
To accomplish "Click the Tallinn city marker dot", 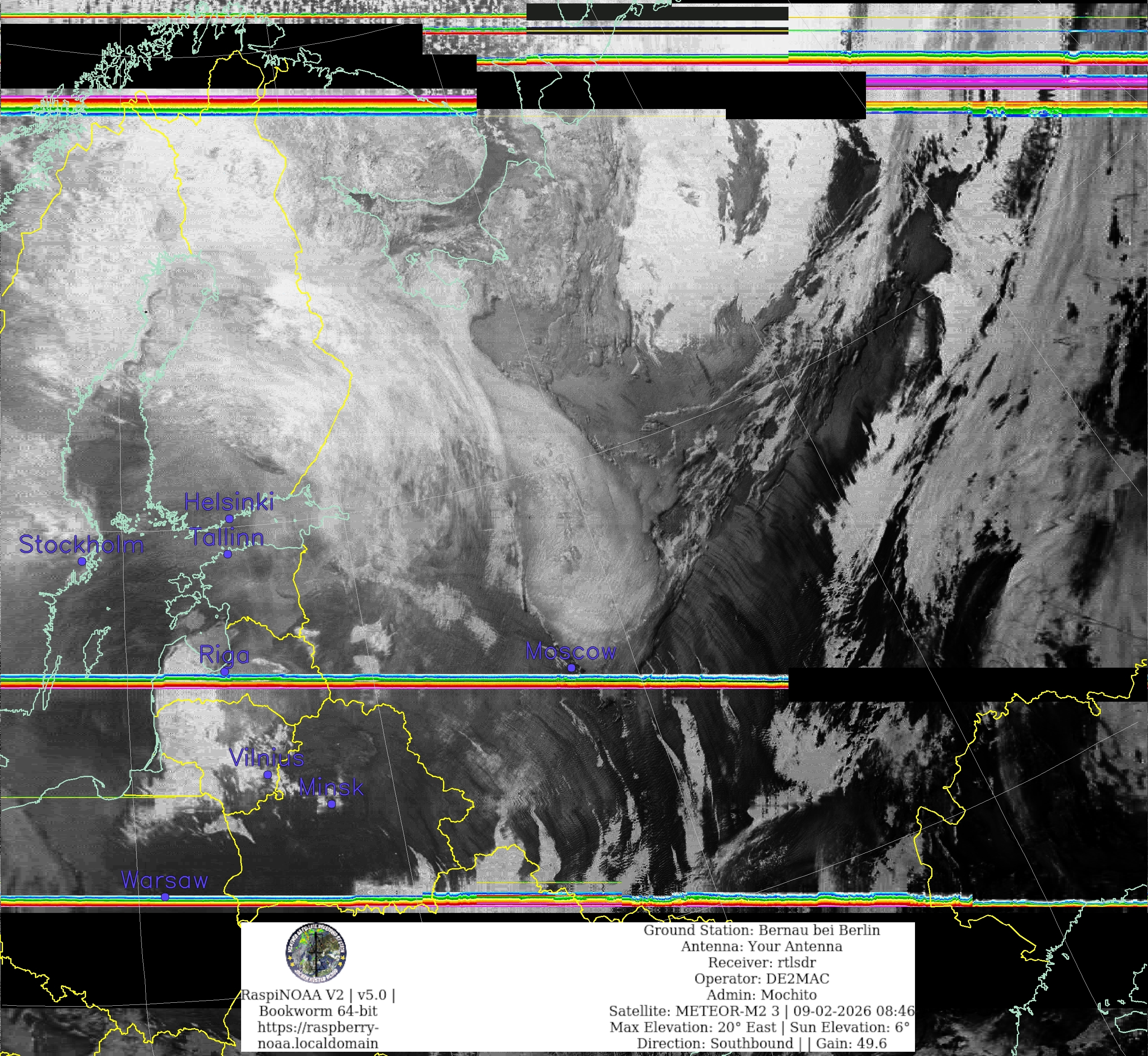I will click(x=227, y=554).
